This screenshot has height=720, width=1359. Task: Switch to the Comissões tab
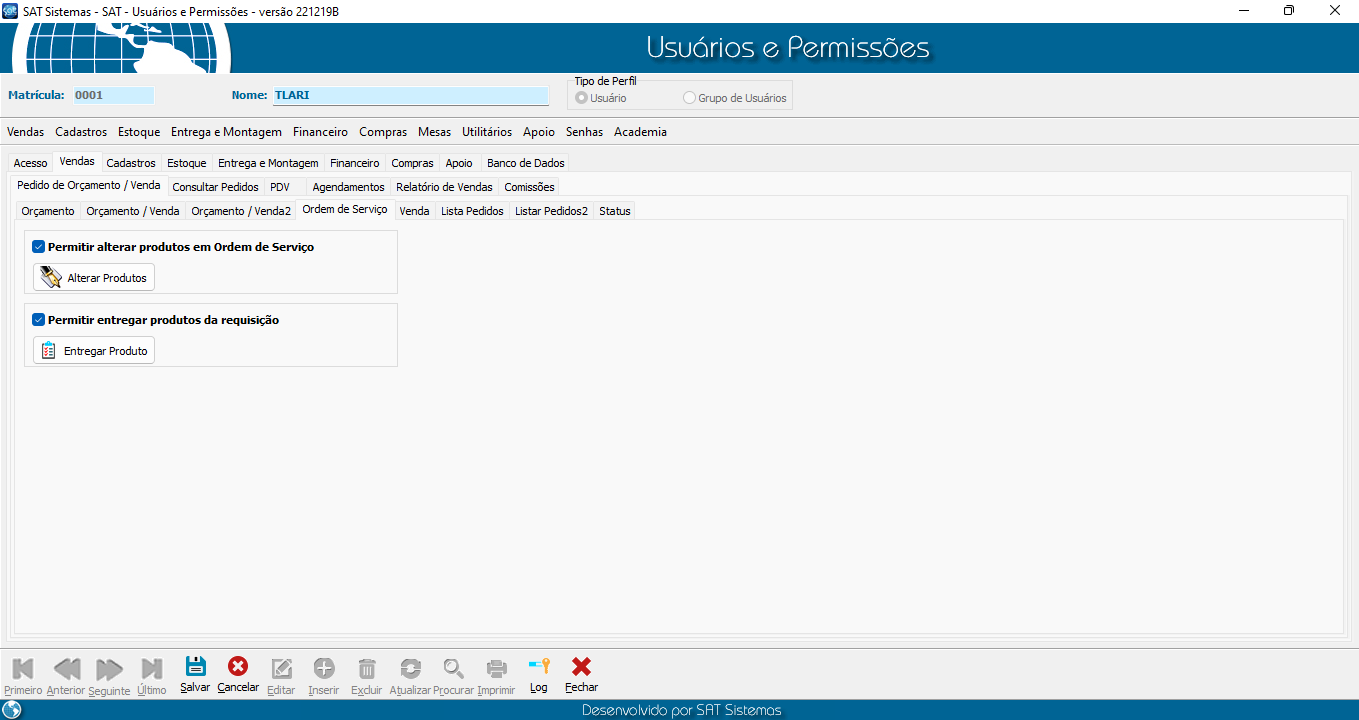click(x=529, y=187)
